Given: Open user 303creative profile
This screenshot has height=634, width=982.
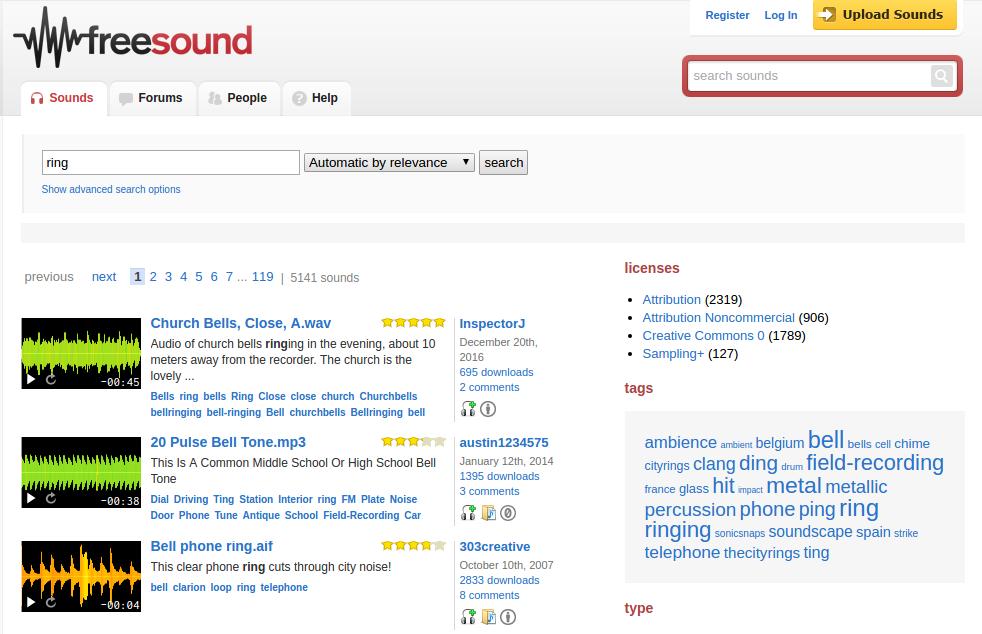Looking at the screenshot, I should (495, 547).
